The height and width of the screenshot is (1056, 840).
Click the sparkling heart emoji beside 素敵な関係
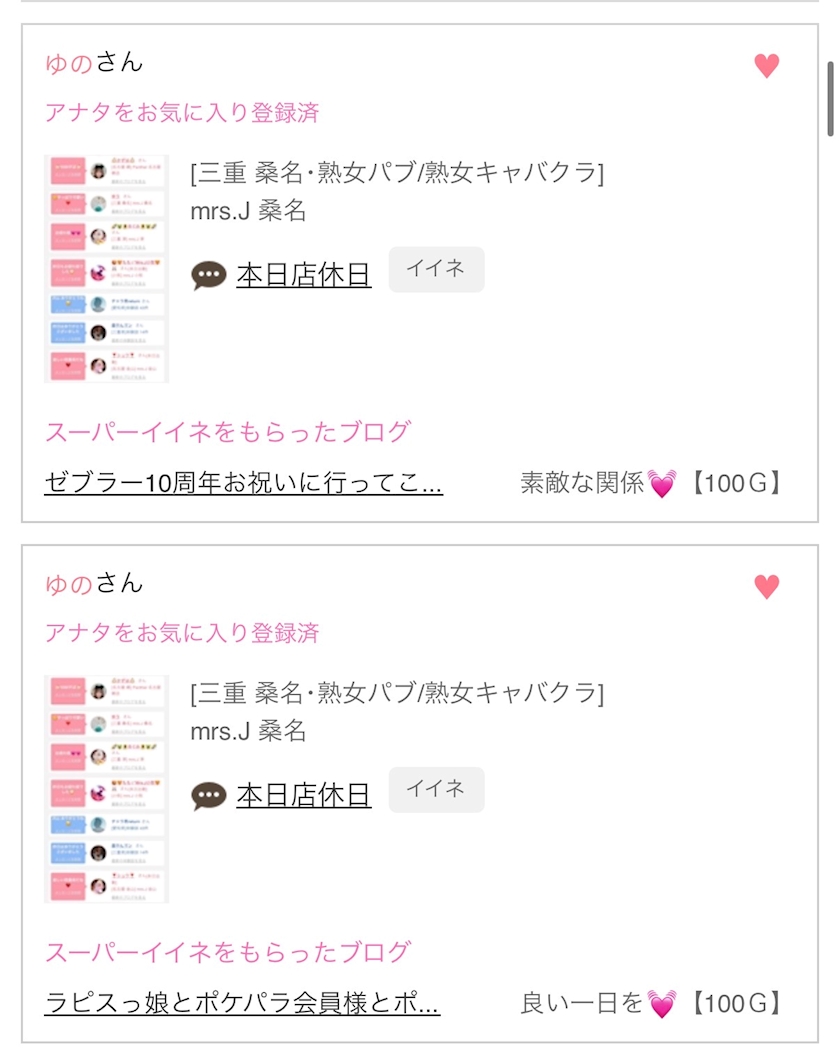pyautogui.click(x=662, y=485)
